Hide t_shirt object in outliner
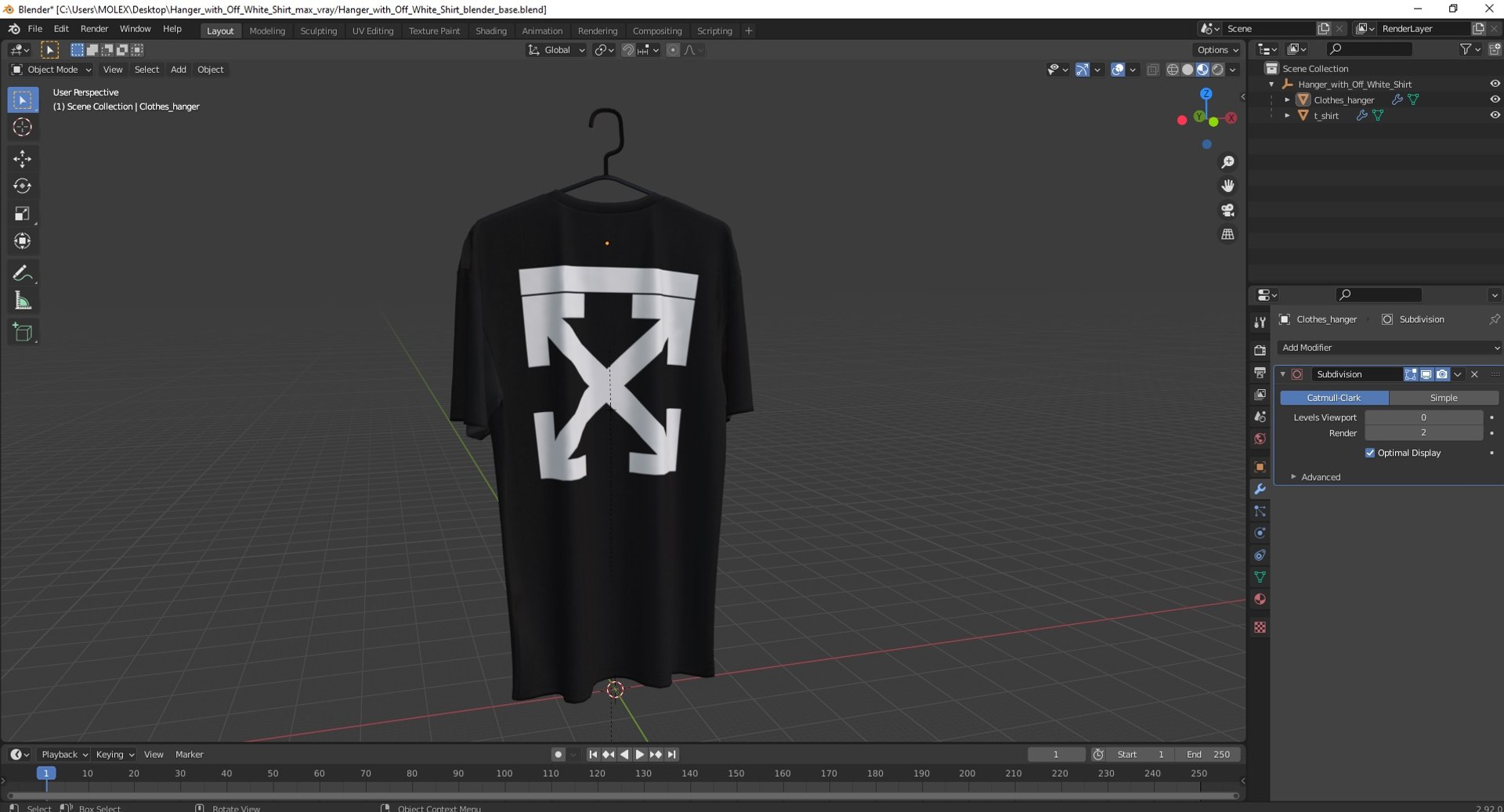Viewport: 1504px width, 812px height. pyautogui.click(x=1495, y=116)
